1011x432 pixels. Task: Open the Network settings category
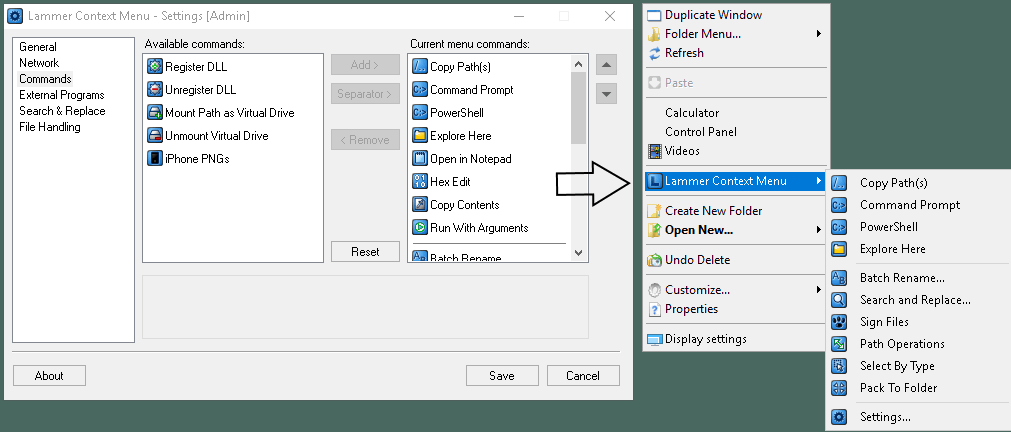[x=39, y=63]
